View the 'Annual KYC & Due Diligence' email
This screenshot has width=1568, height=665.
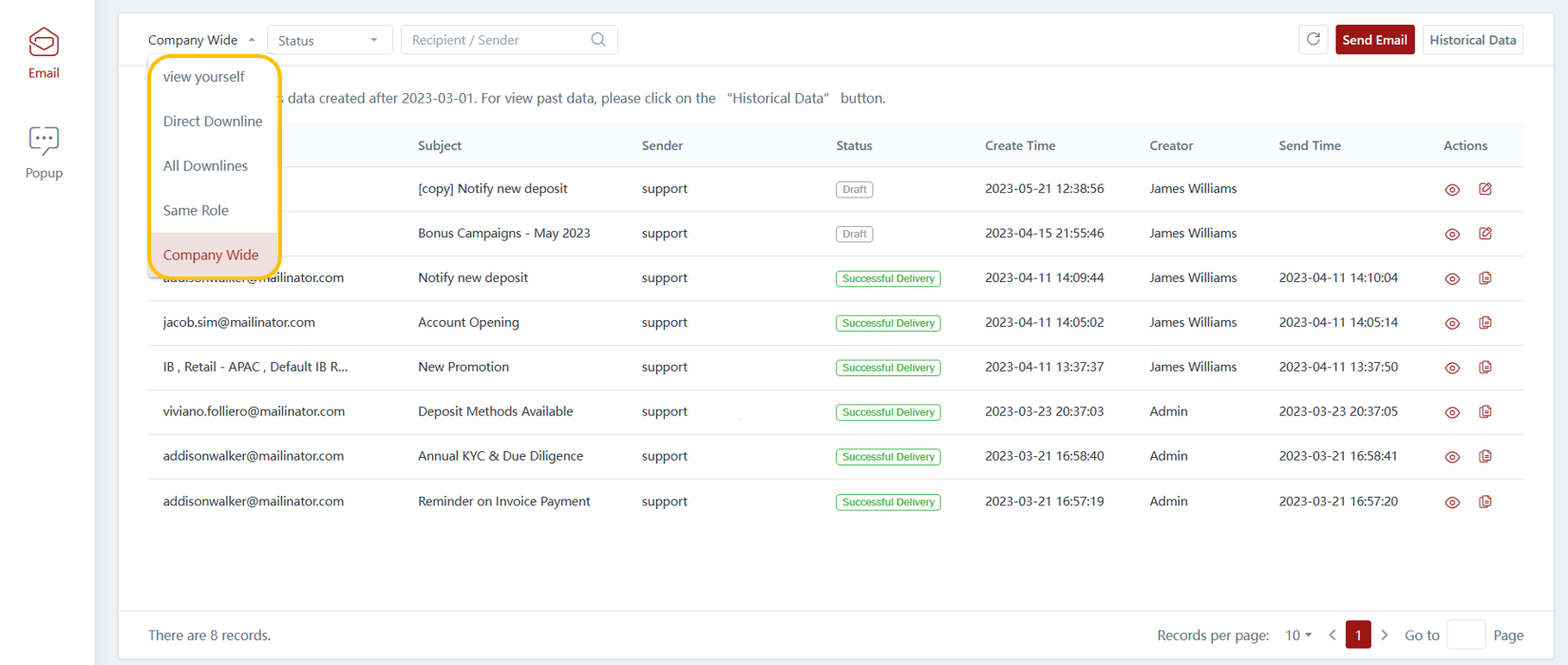click(x=1452, y=457)
